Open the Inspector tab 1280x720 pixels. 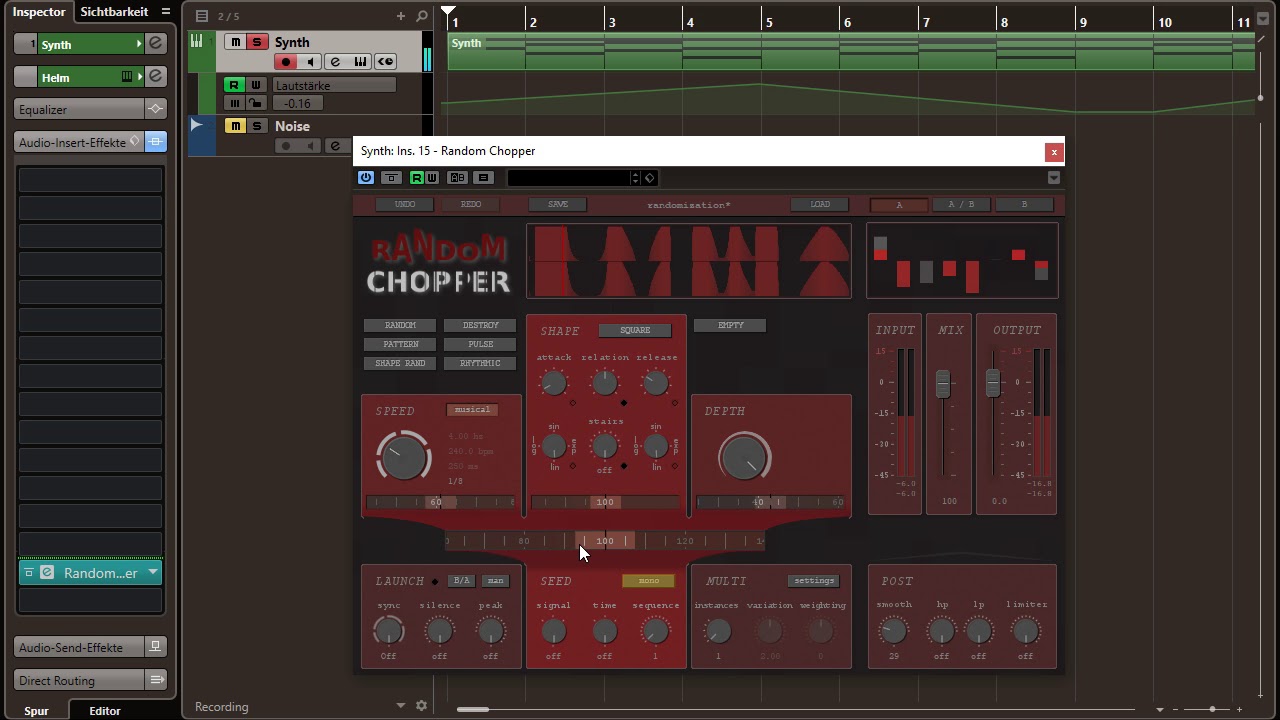[39, 11]
